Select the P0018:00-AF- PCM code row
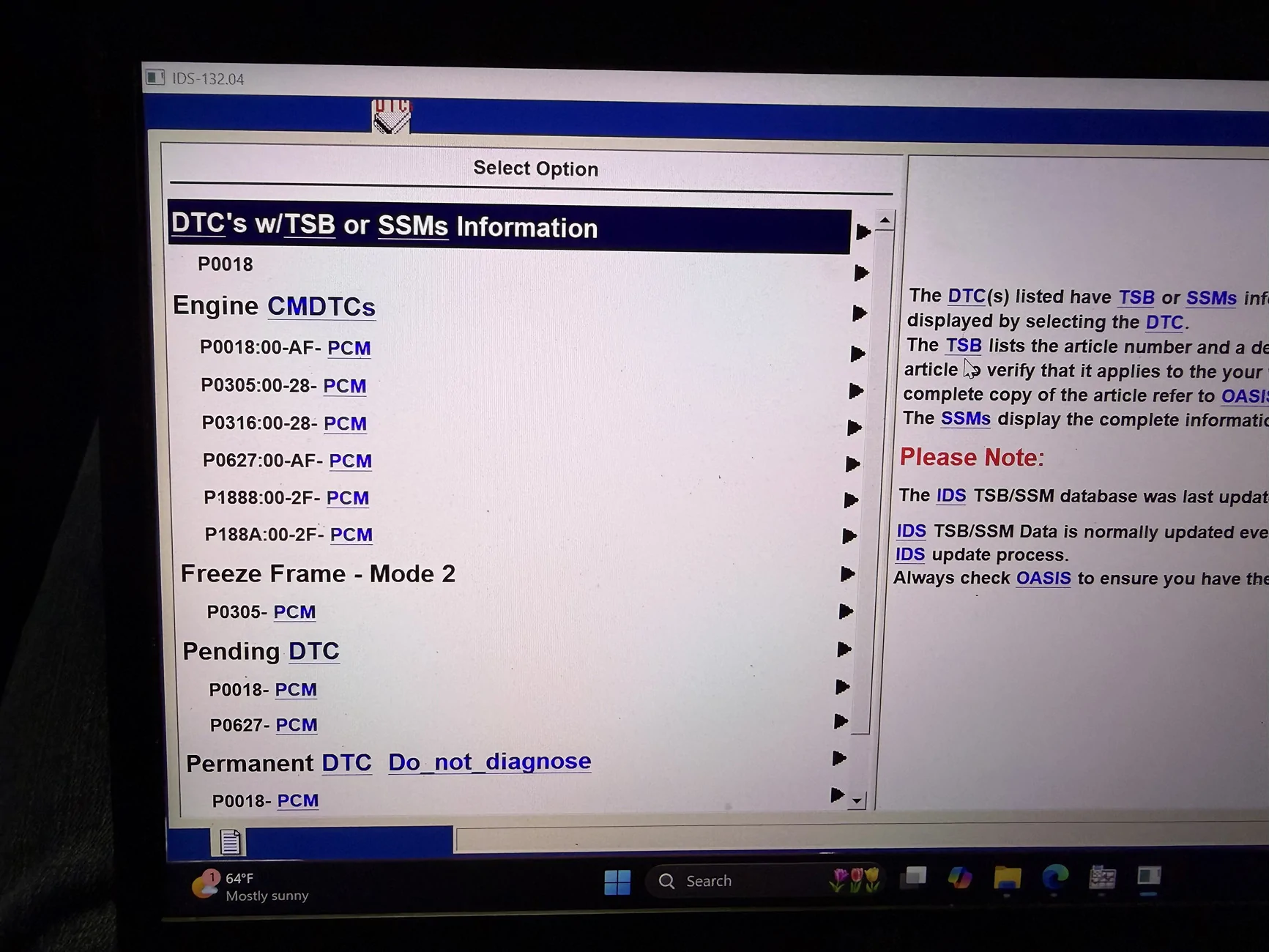Image resolution: width=1269 pixels, height=952 pixels. coord(286,348)
